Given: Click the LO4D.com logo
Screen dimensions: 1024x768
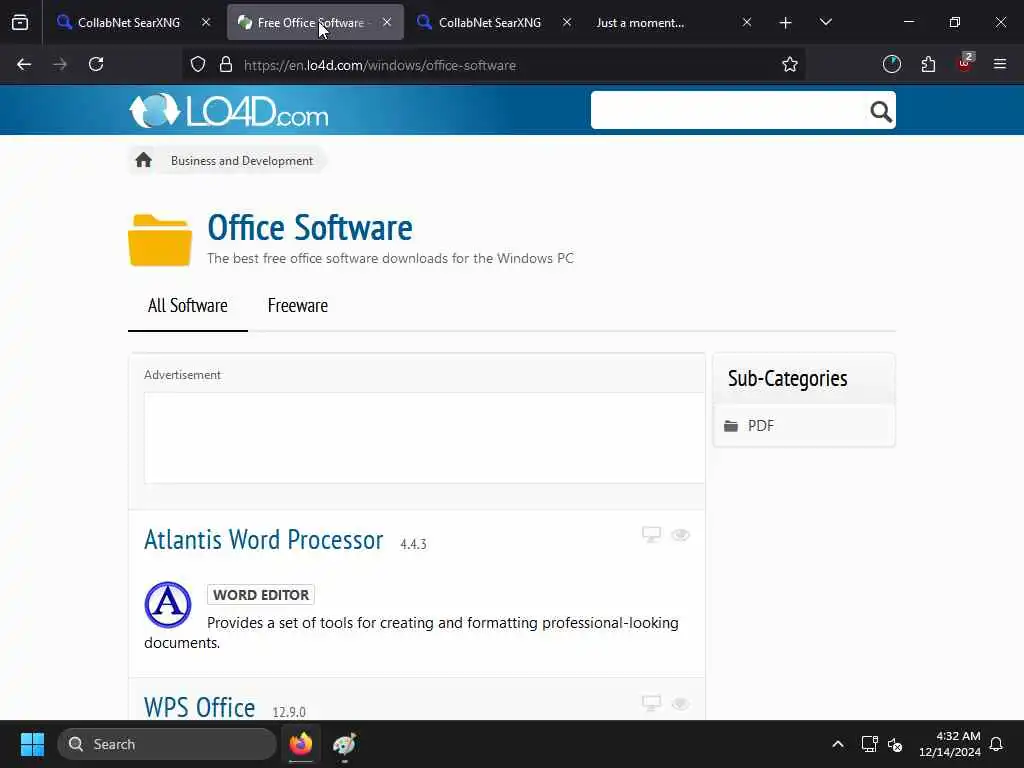Looking at the screenshot, I should coord(229,110).
